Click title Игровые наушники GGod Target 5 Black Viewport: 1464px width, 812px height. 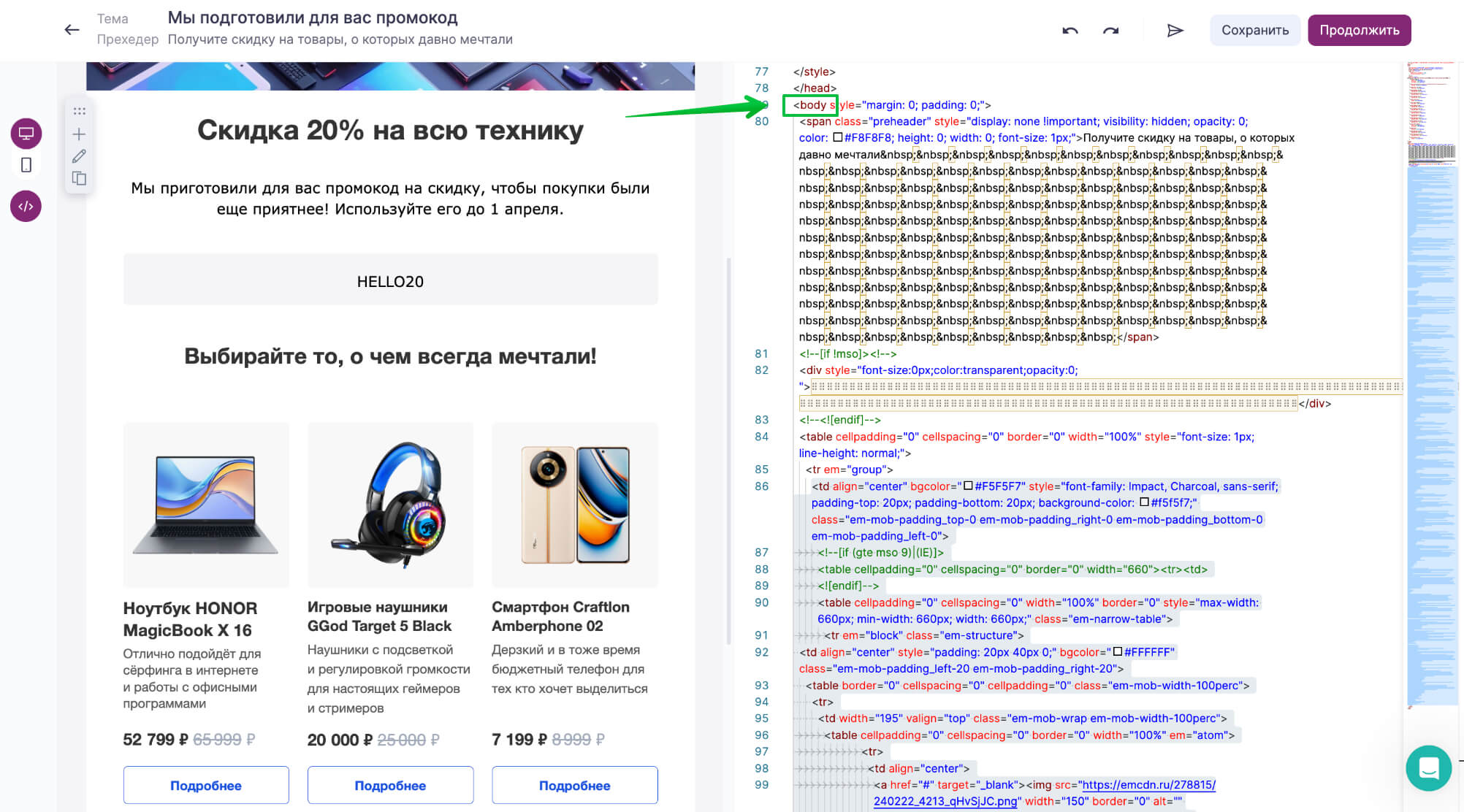click(379, 616)
